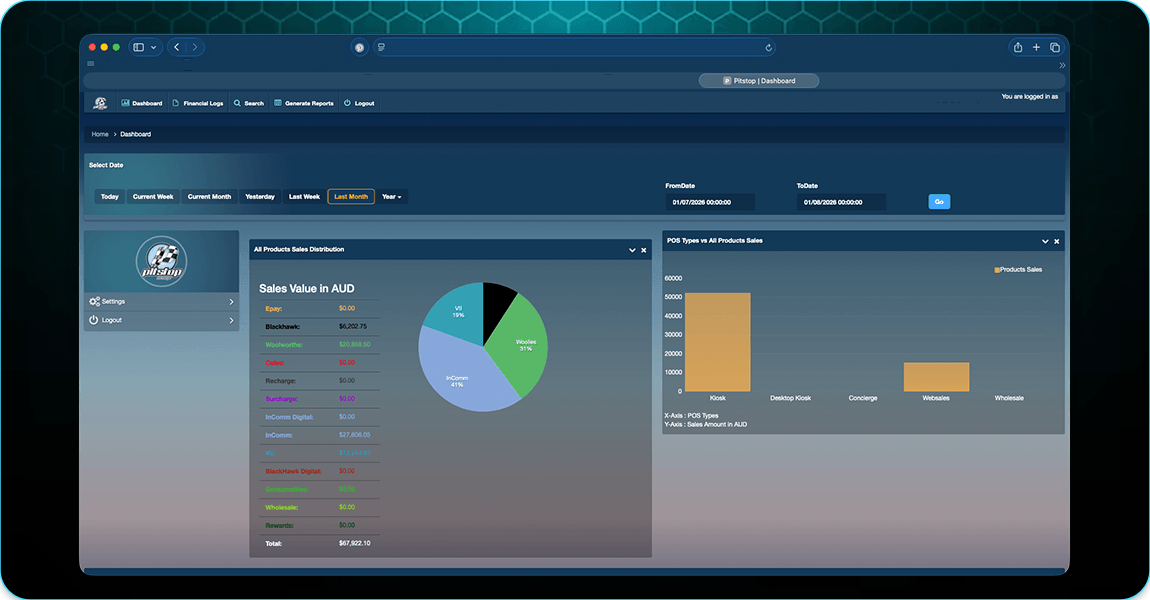Click the Kiosk bar in chart
This screenshot has width=1150, height=600.
[x=717, y=342]
